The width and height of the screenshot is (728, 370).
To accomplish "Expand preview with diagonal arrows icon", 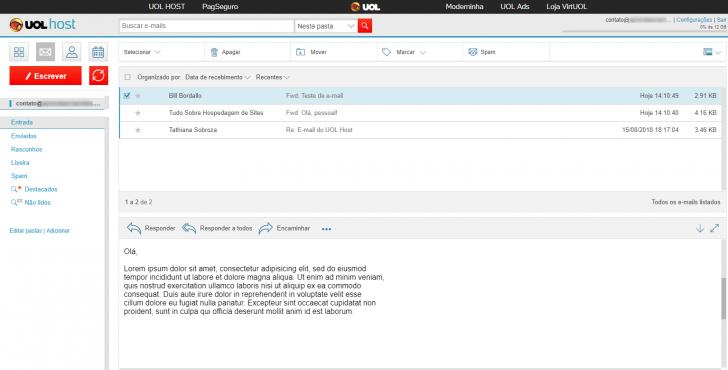I will click(715, 228).
